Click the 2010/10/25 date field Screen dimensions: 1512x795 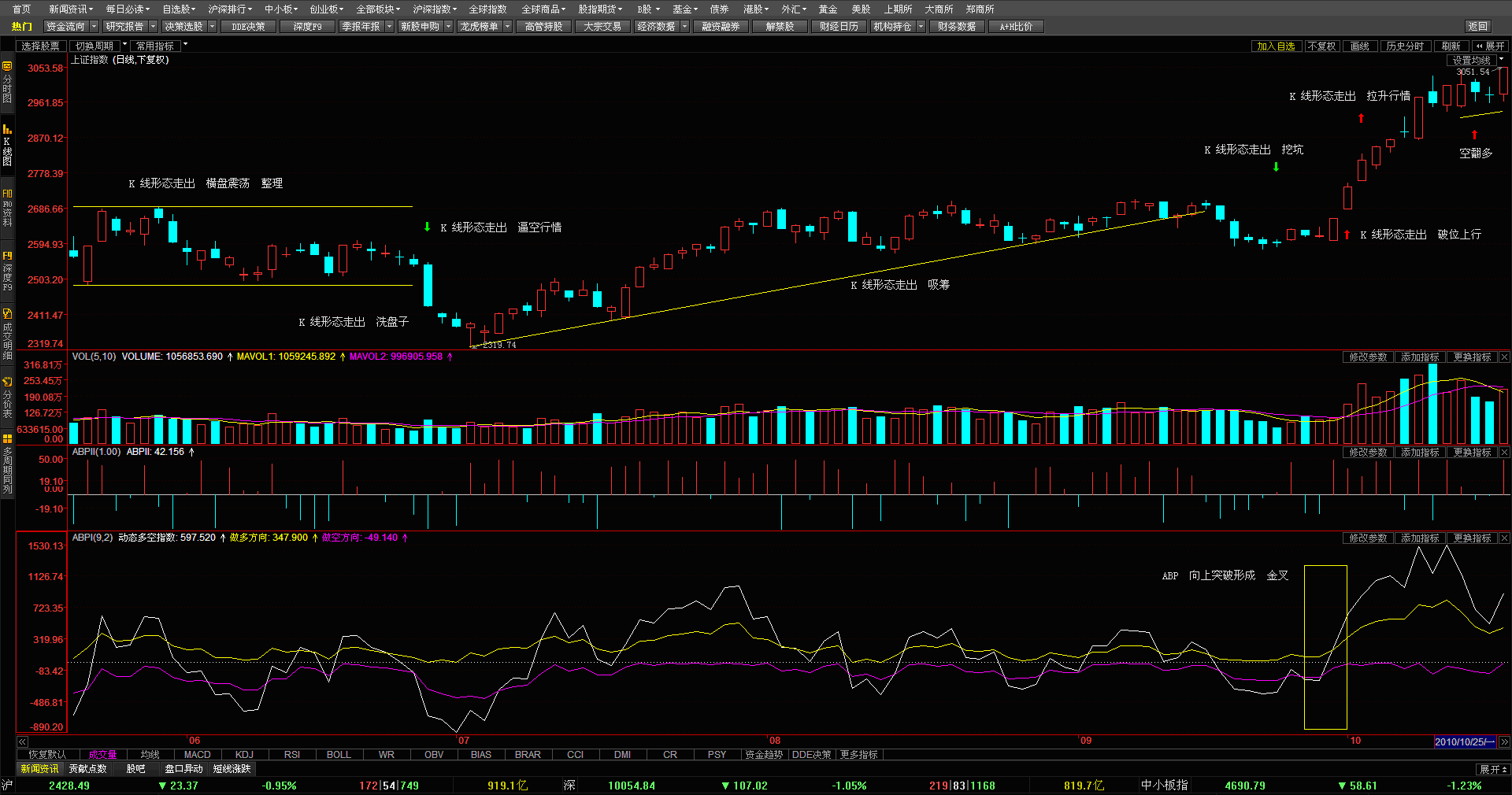click(x=1465, y=741)
